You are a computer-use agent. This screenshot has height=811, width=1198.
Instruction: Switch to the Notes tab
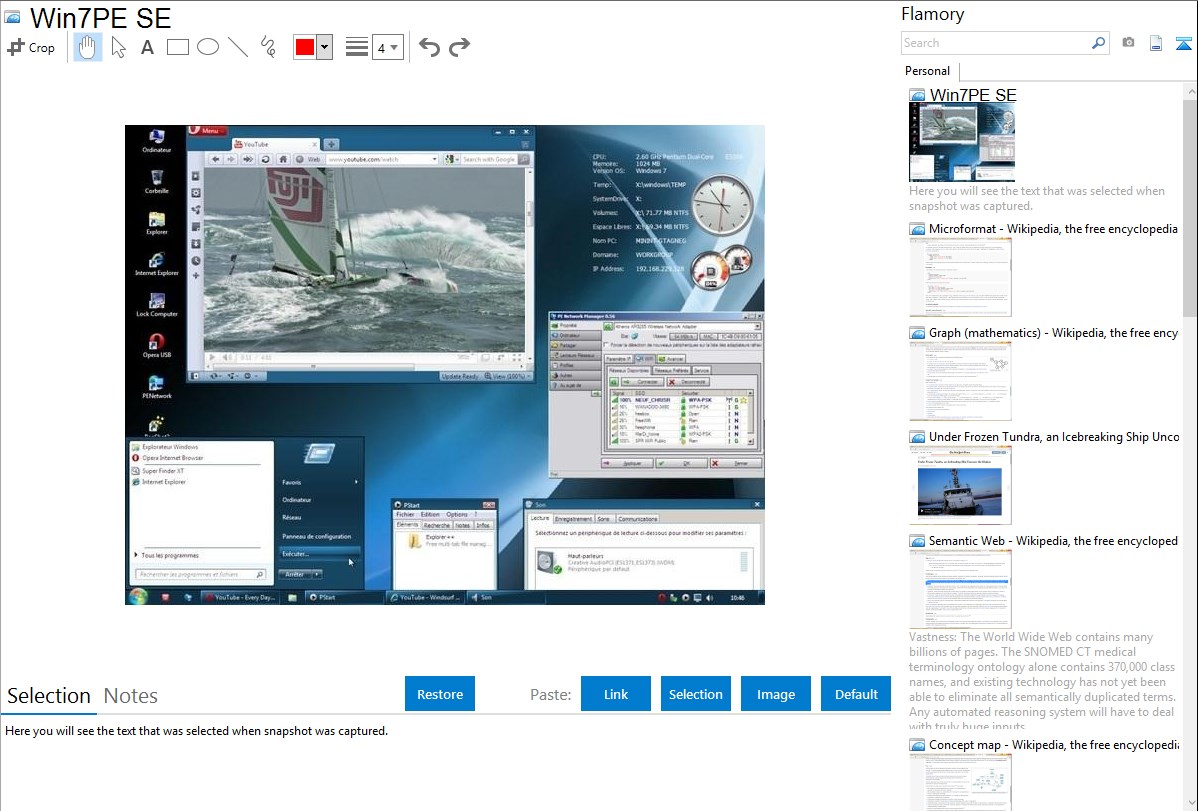131,696
